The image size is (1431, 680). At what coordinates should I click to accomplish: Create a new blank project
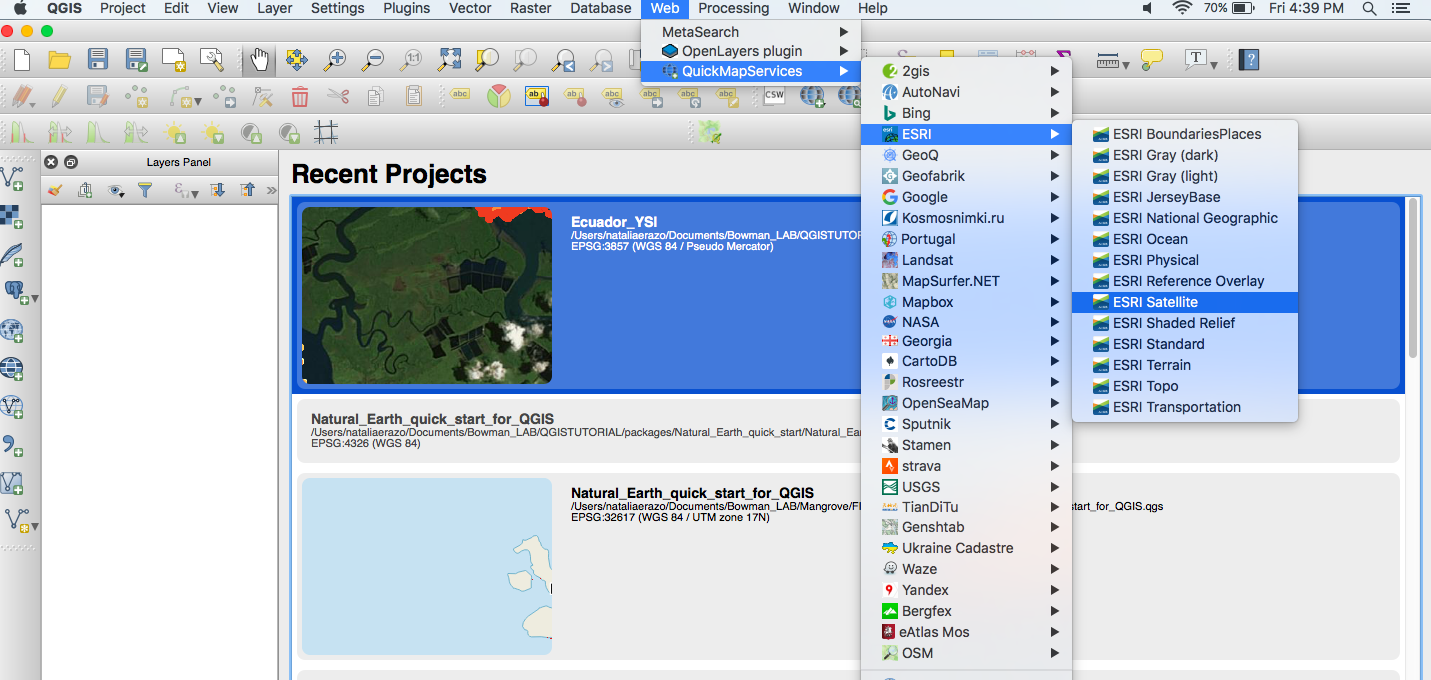pyautogui.click(x=21, y=60)
